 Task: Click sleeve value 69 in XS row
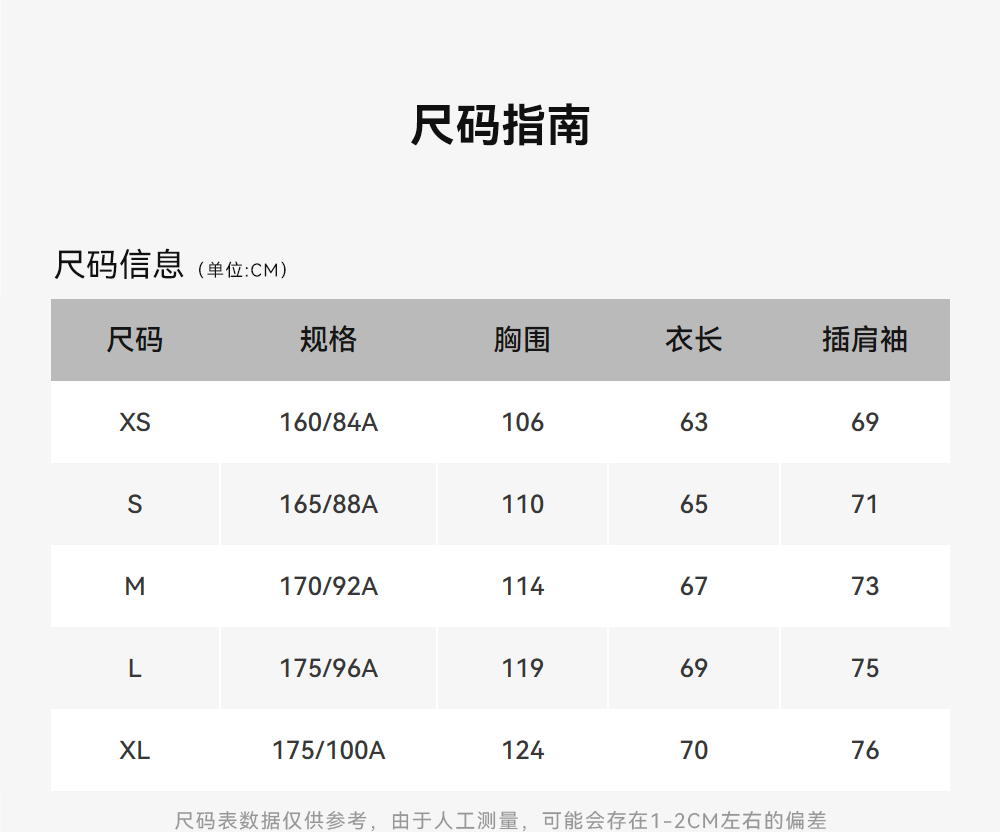click(865, 422)
